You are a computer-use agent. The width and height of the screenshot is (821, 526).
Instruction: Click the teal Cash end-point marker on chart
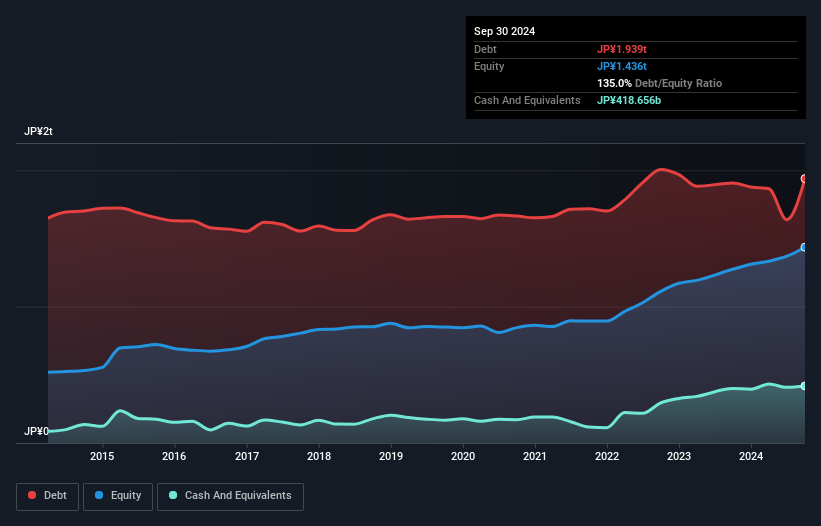pyautogui.click(x=804, y=386)
